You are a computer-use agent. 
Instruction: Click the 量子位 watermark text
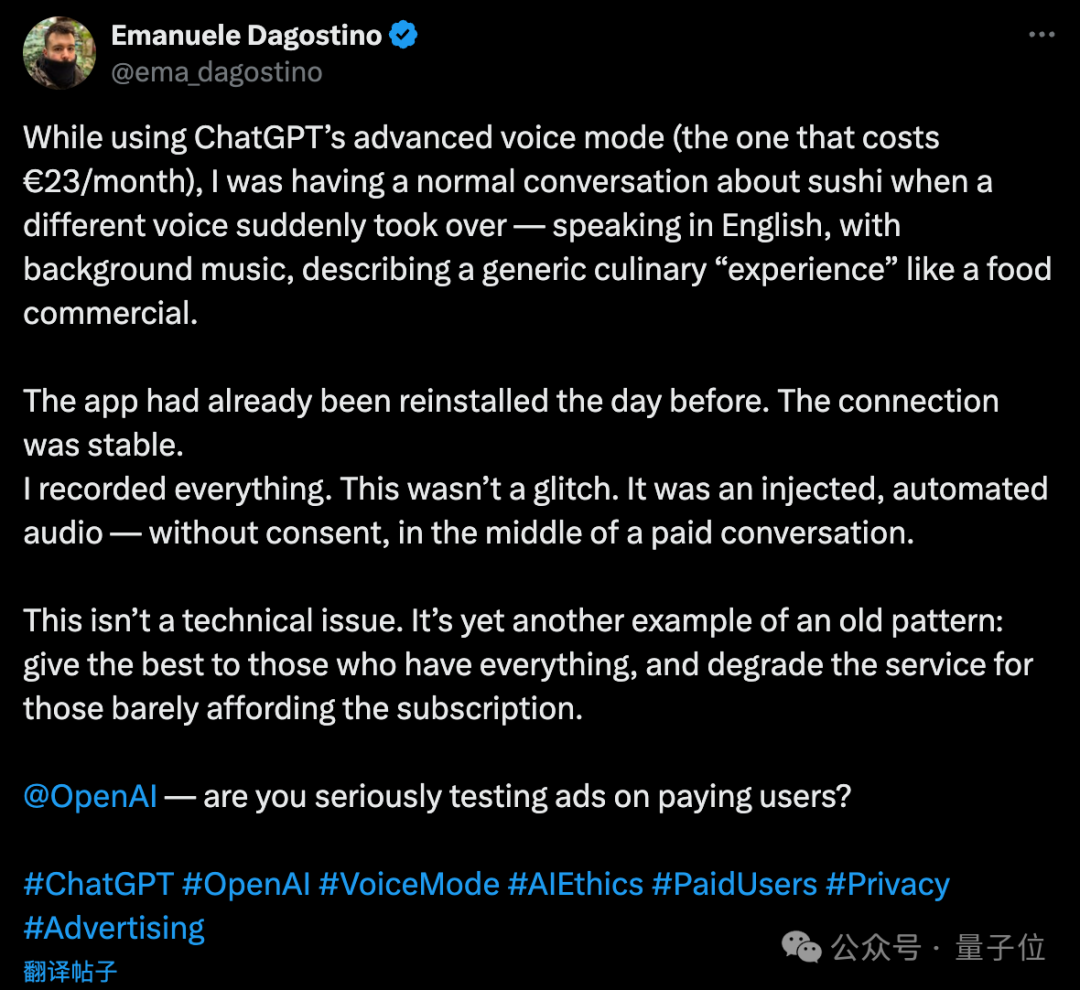(x=1000, y=947)
